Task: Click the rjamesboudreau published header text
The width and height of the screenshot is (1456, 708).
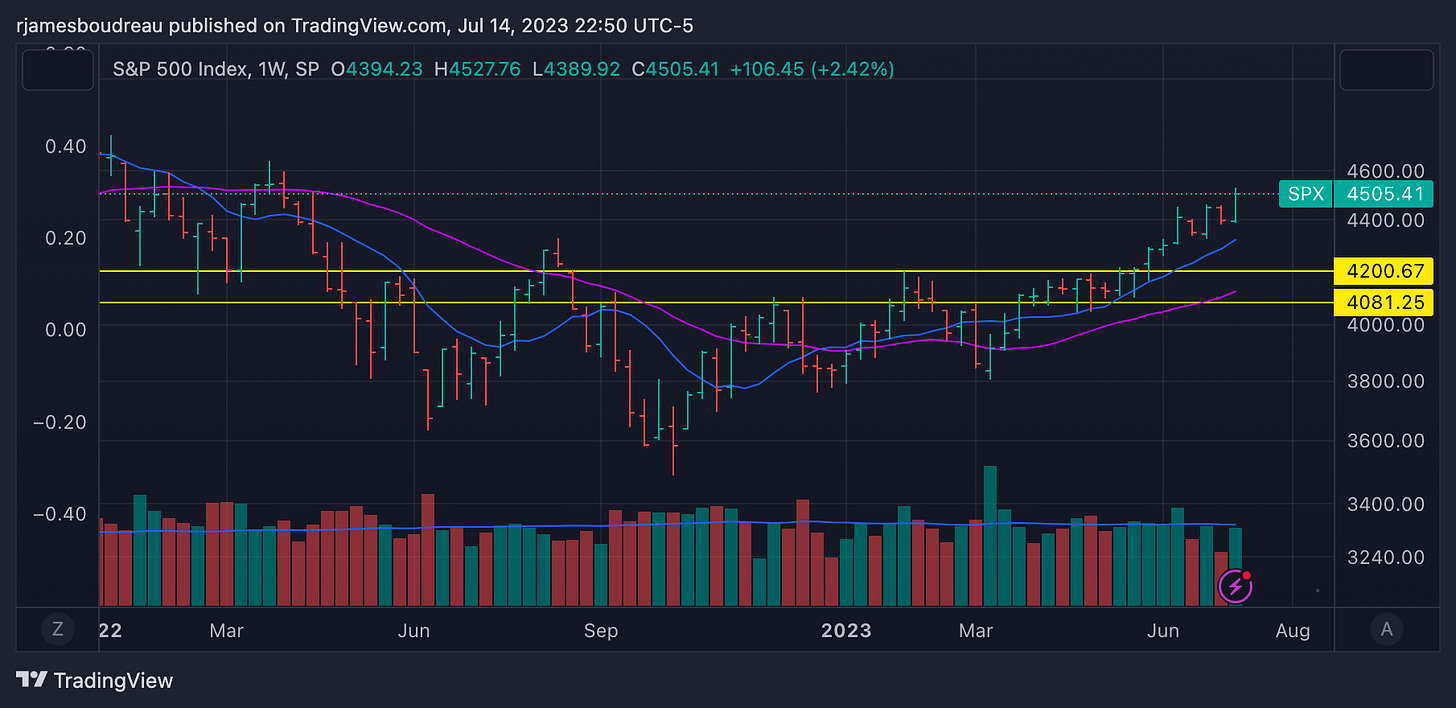Action: point(355,24)
